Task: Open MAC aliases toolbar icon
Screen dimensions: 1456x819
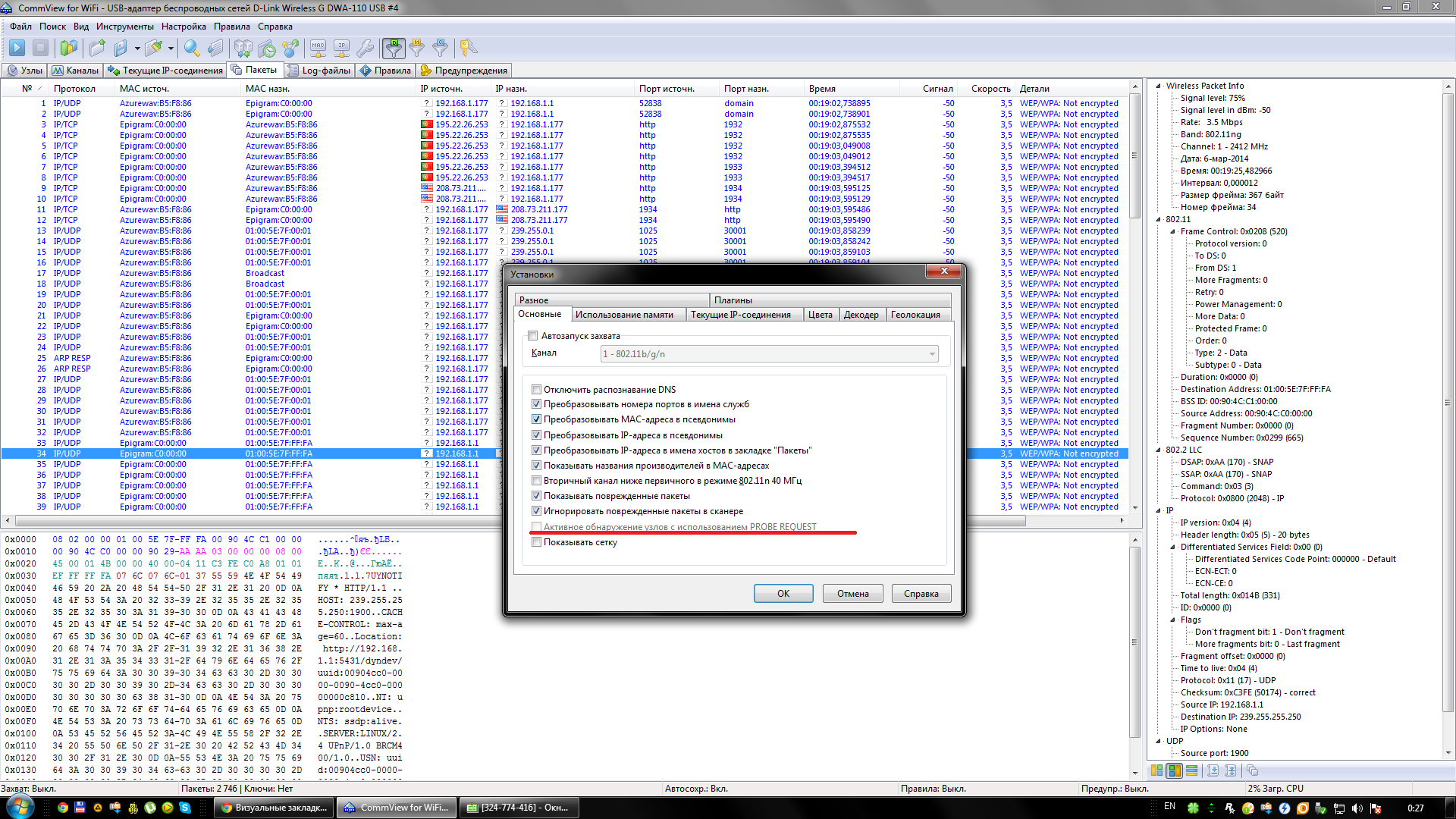Action: (318, 49)
